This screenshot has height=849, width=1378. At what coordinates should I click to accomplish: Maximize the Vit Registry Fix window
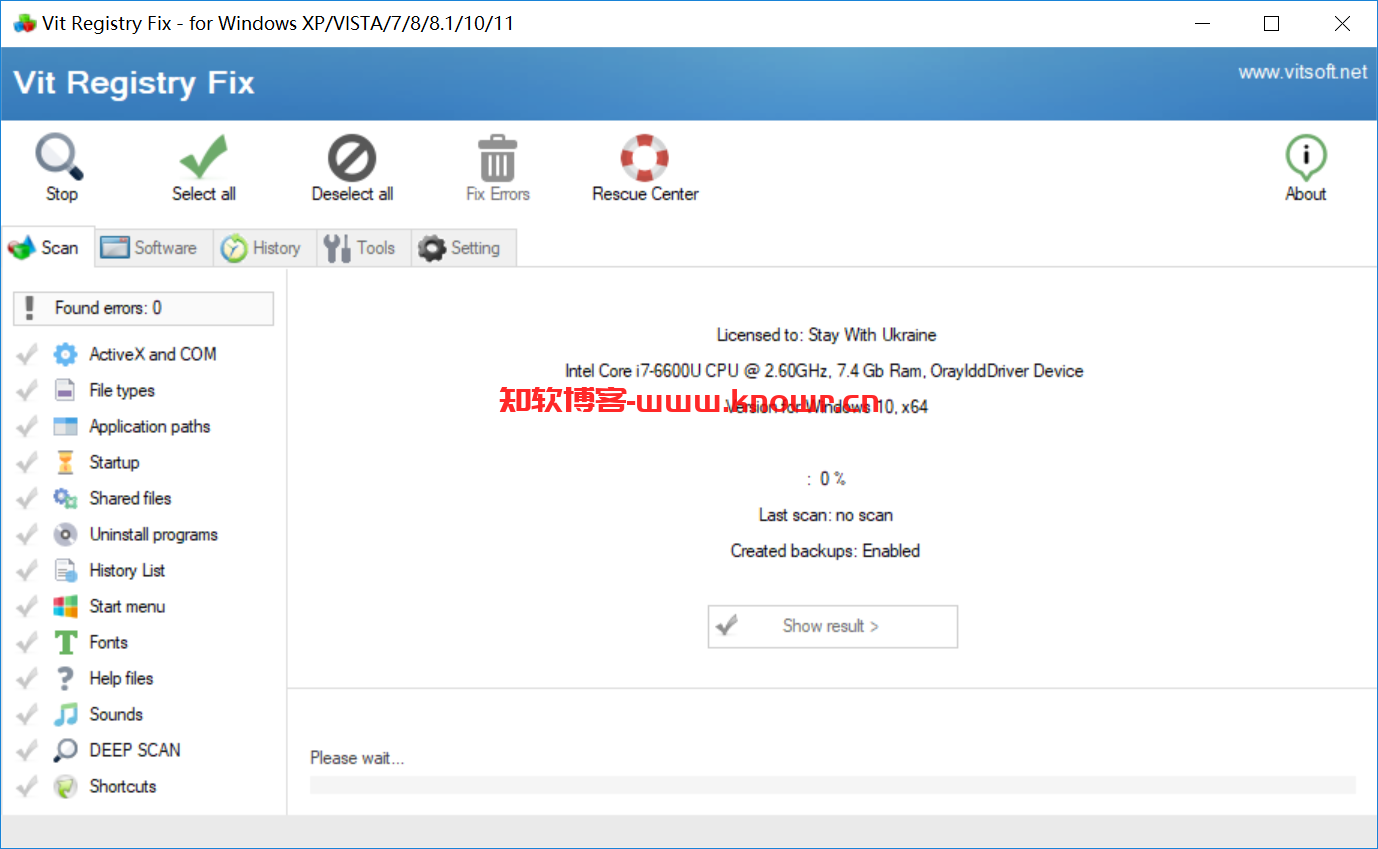(x=1271, y=24)
